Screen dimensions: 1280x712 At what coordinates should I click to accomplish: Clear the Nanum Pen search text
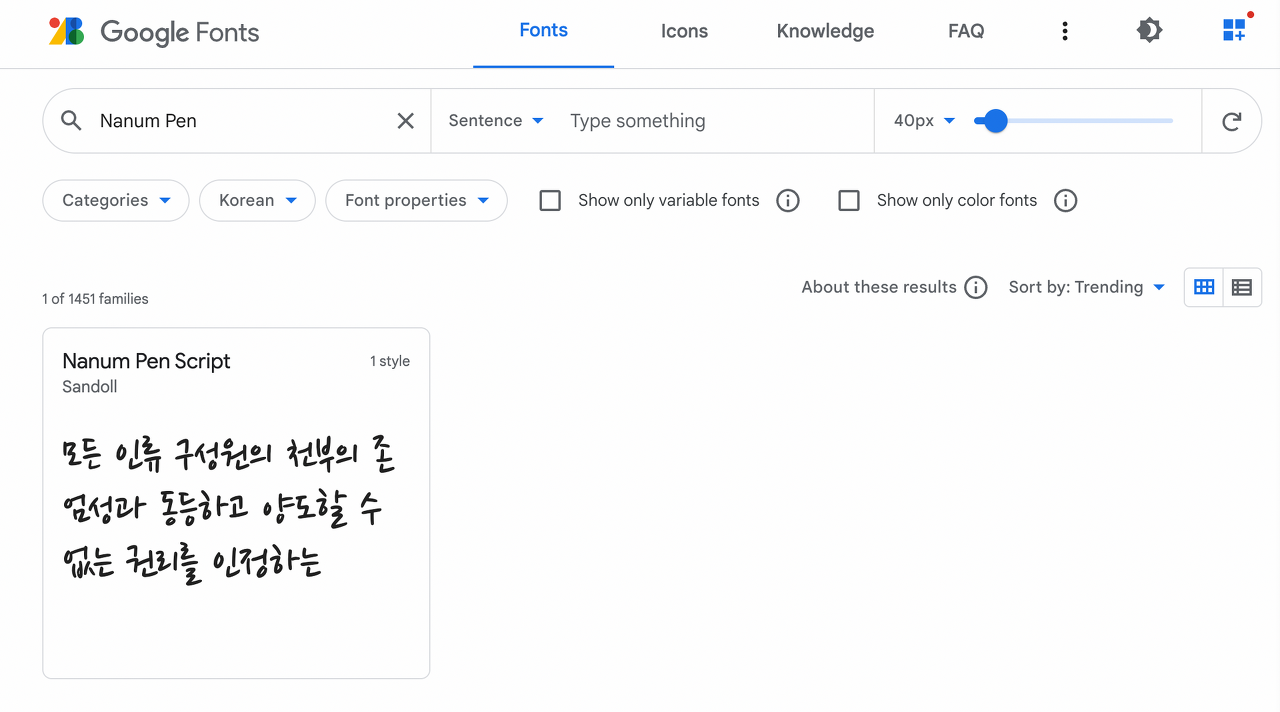405,121
